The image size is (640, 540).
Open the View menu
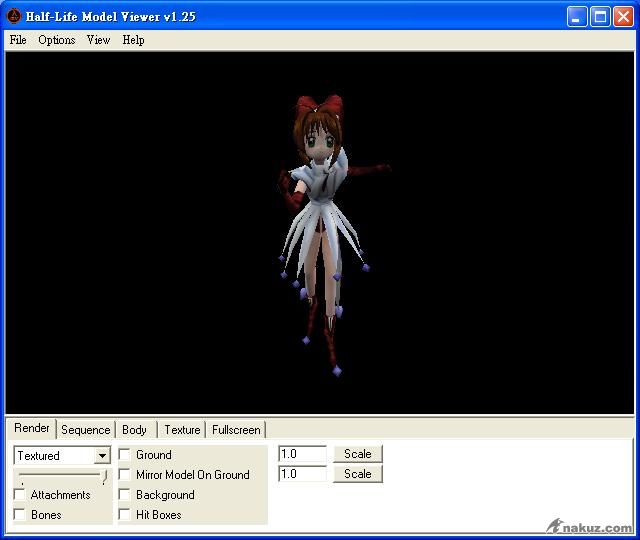pyautogui.click(x=98, y=40)
